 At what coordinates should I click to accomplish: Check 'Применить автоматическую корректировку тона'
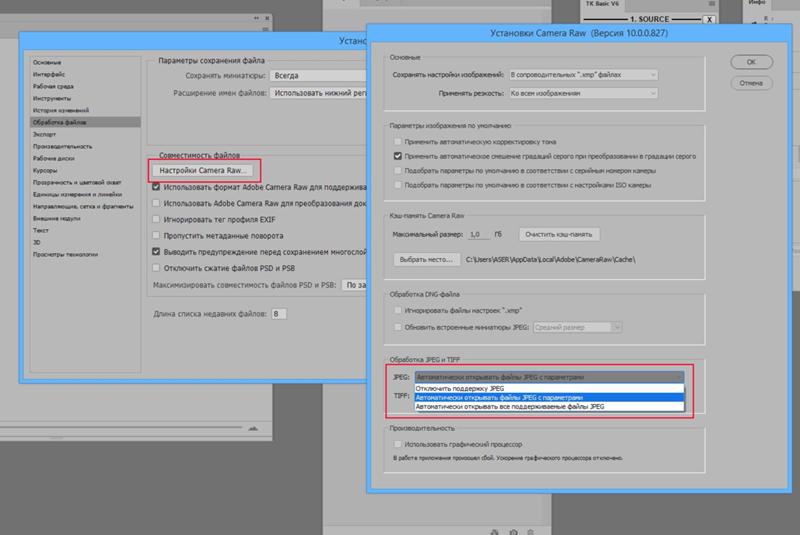coord(397,142)
